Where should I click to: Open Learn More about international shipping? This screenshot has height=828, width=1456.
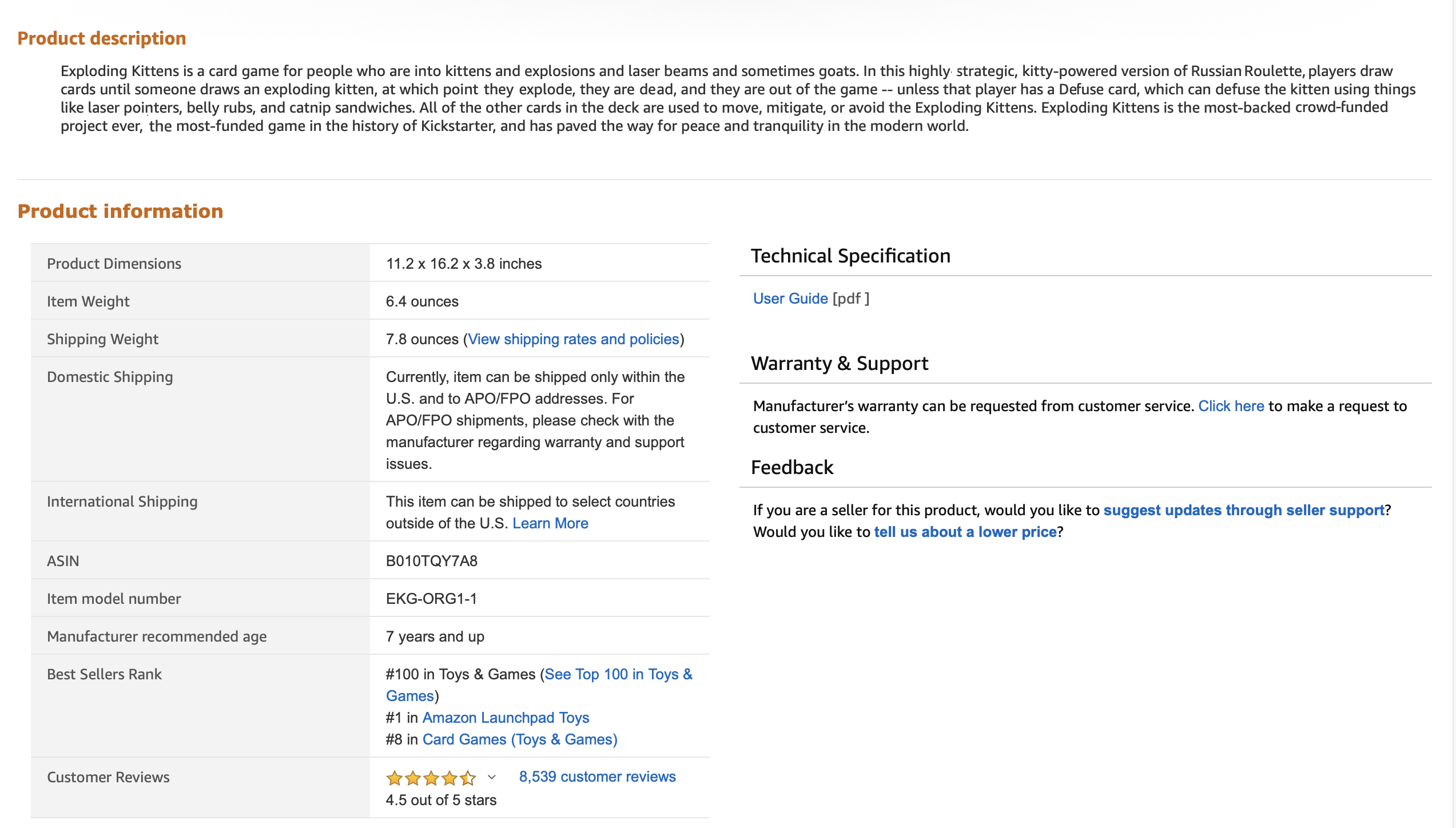pyautogui.click(x=550, y=523)
